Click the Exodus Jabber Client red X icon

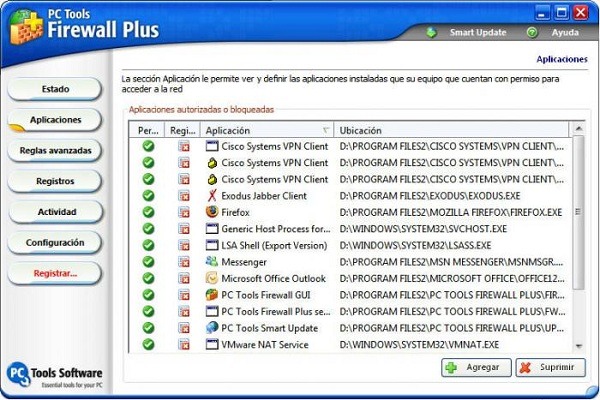coord(212,196)
